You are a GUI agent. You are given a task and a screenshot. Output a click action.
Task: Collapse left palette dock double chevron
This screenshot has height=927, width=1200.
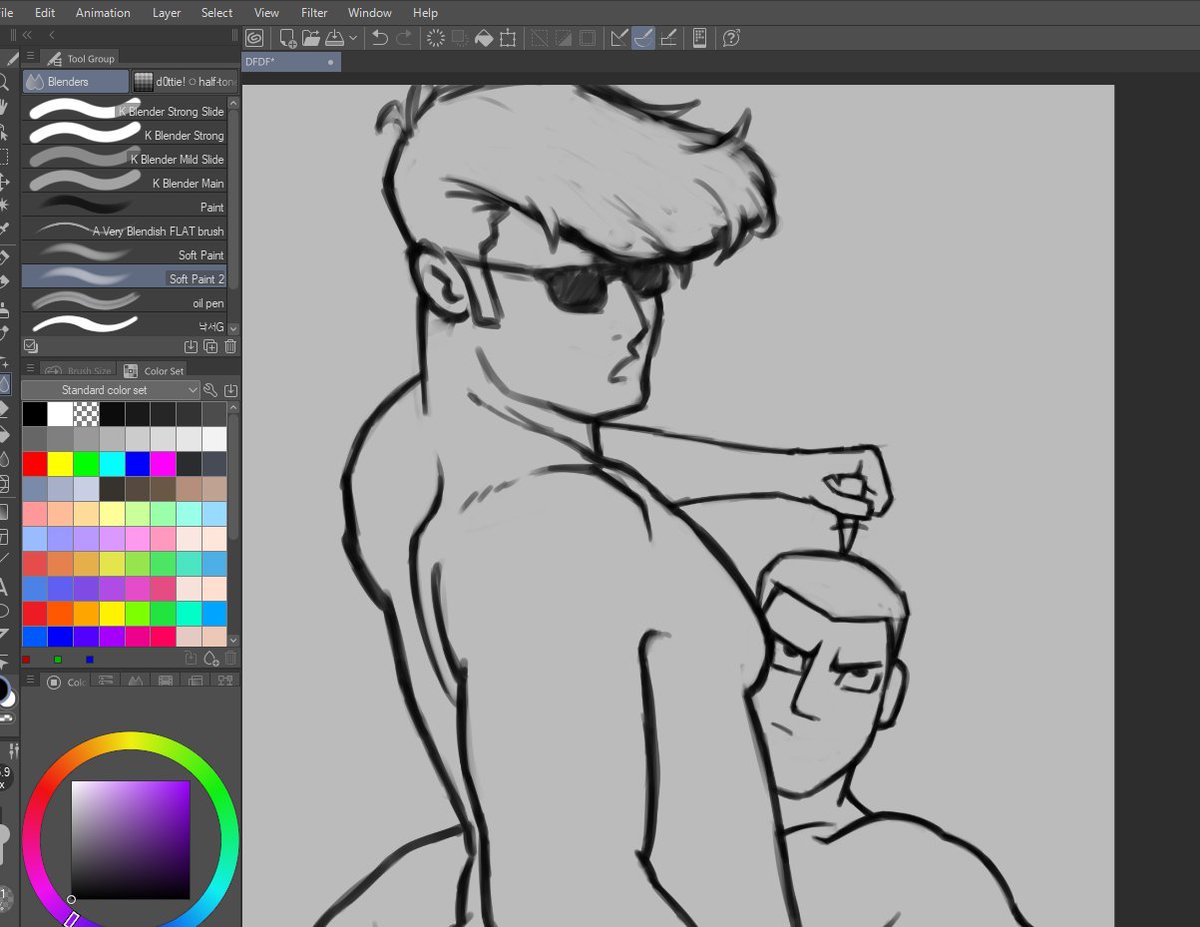pyautogui.click(x=27, y=34)
